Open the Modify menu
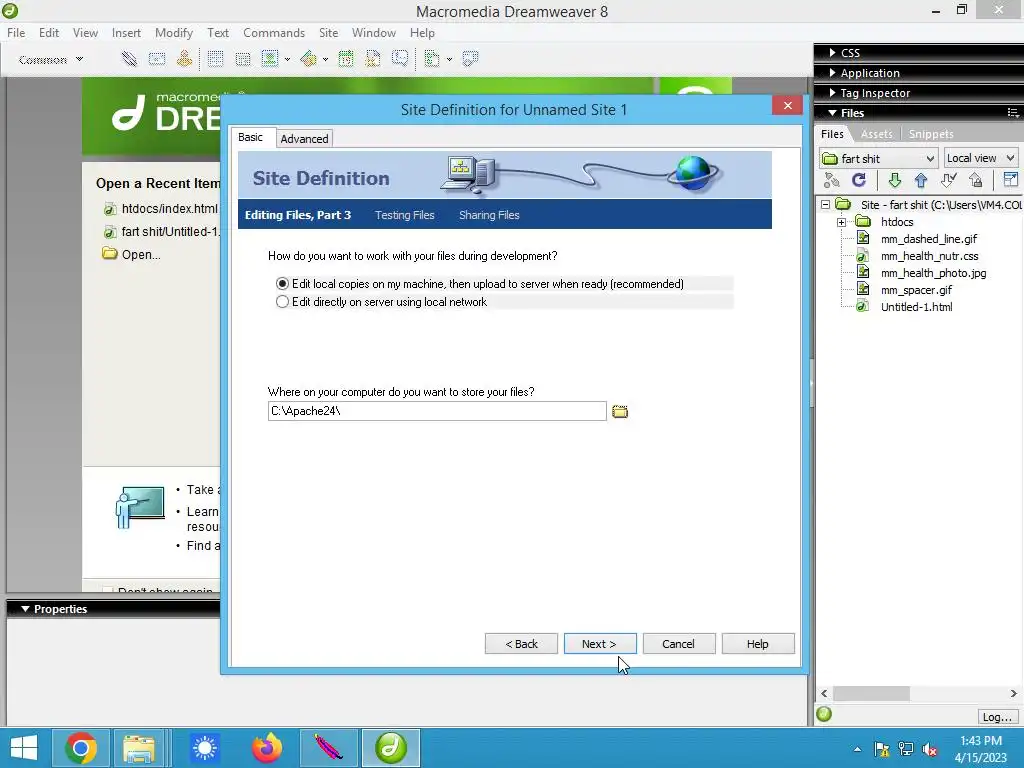This screenshot has width=1024, height=768. [174, 33]
